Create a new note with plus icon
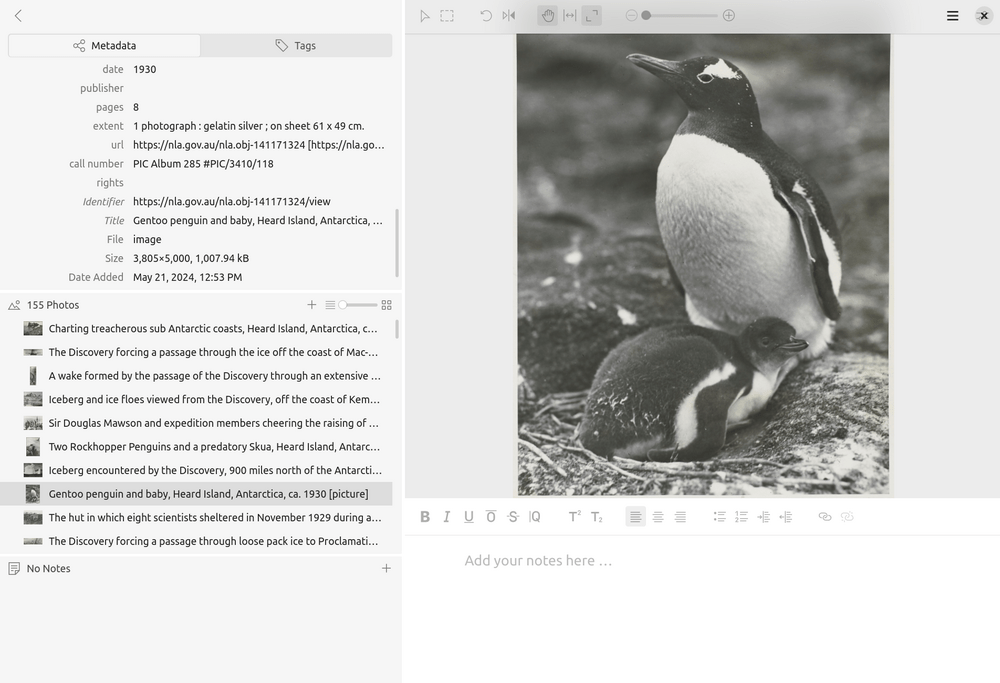The height and width of the screenshot is (683, 1000). 386,568
